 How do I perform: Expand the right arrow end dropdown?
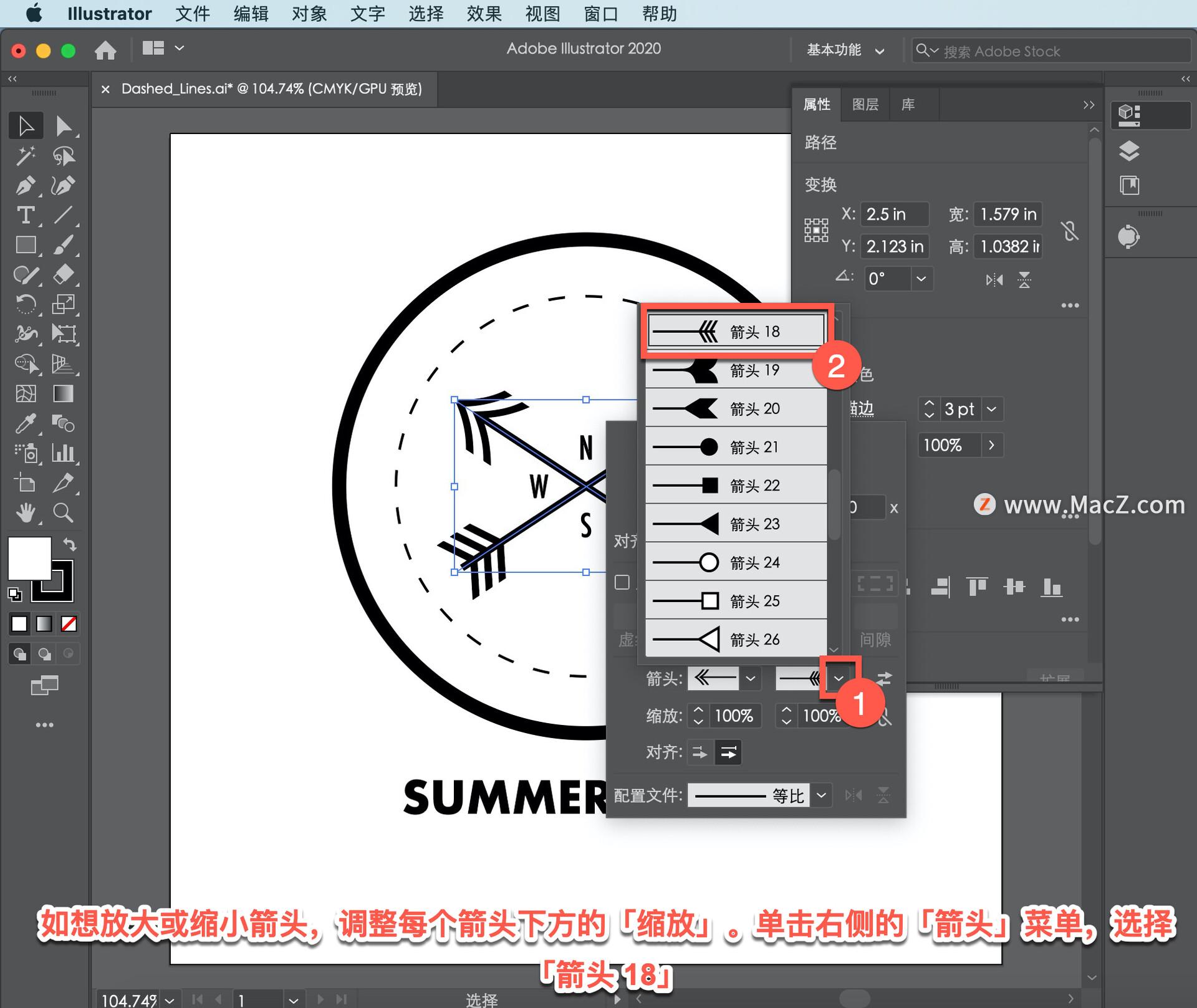[x=840, y=680]
